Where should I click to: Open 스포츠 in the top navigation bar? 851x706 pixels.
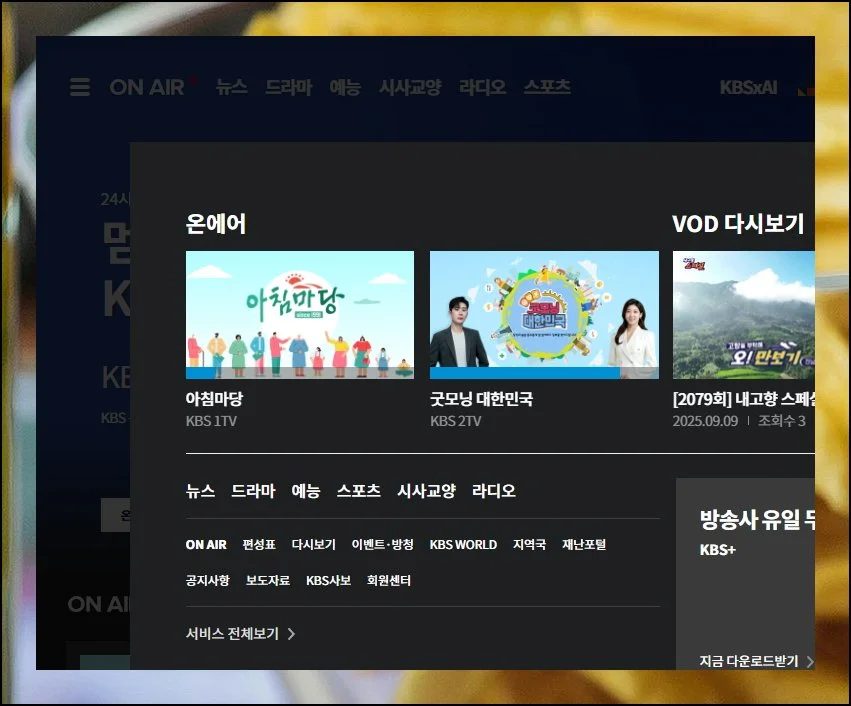(547, 88)
